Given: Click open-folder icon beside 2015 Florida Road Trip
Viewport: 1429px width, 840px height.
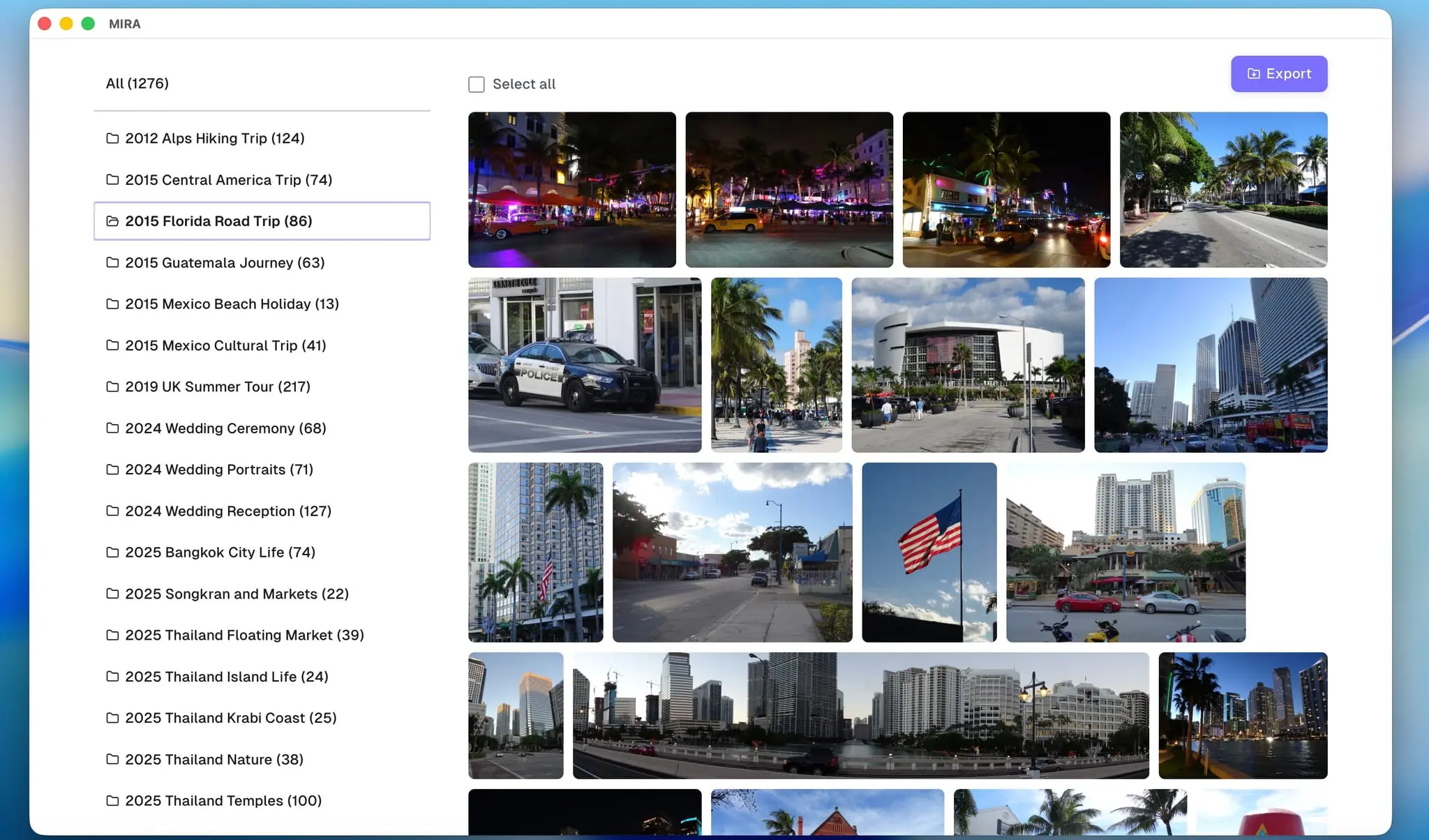Looking at the screenshot, I should pyautogui.click(x=112, y=221).
